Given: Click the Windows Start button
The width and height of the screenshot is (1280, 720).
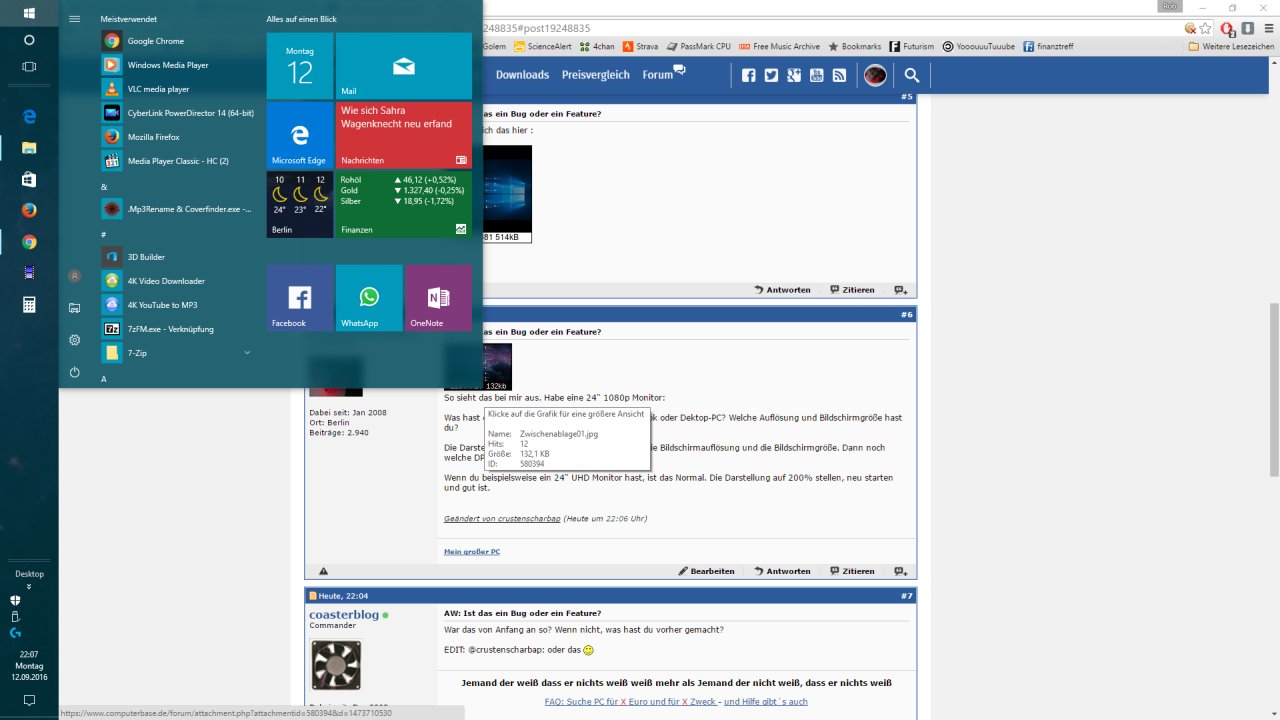Looking at the screenshot, I should 29,13.
